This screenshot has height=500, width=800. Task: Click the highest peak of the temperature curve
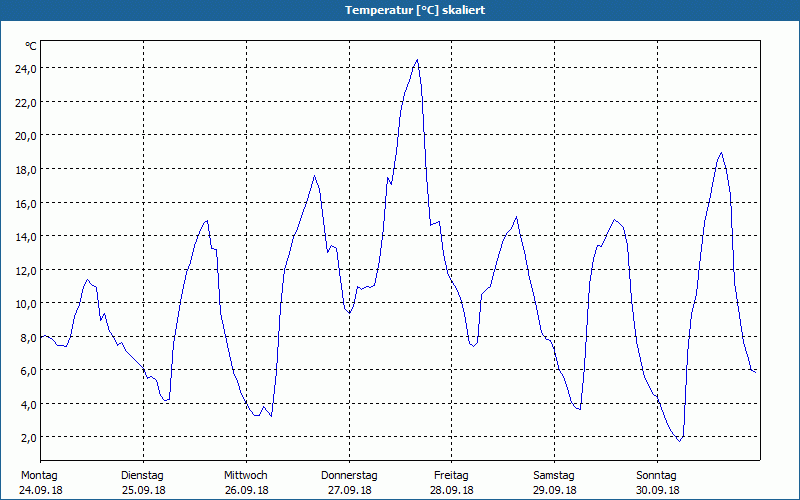[x=417, y=60]
